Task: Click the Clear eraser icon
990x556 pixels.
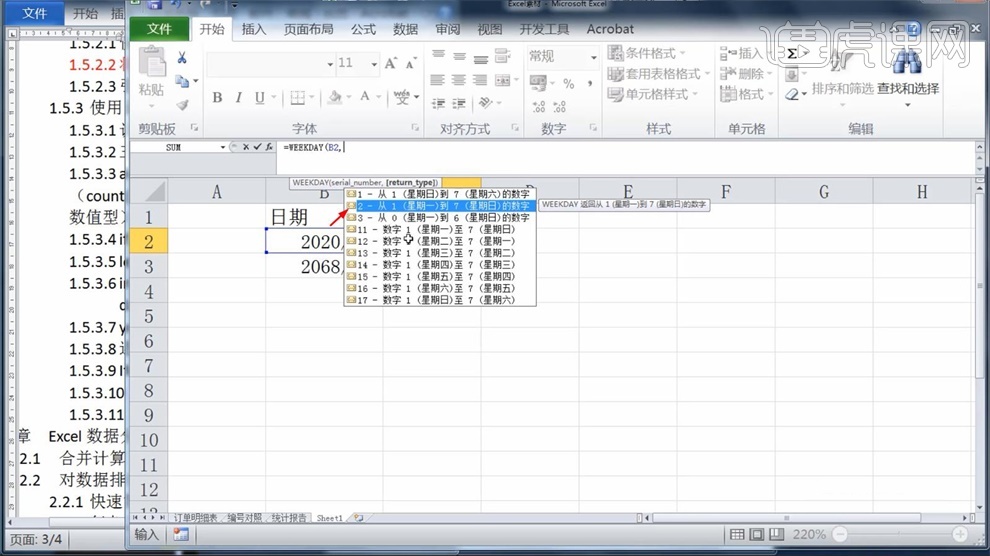Action: pos(792,95)
